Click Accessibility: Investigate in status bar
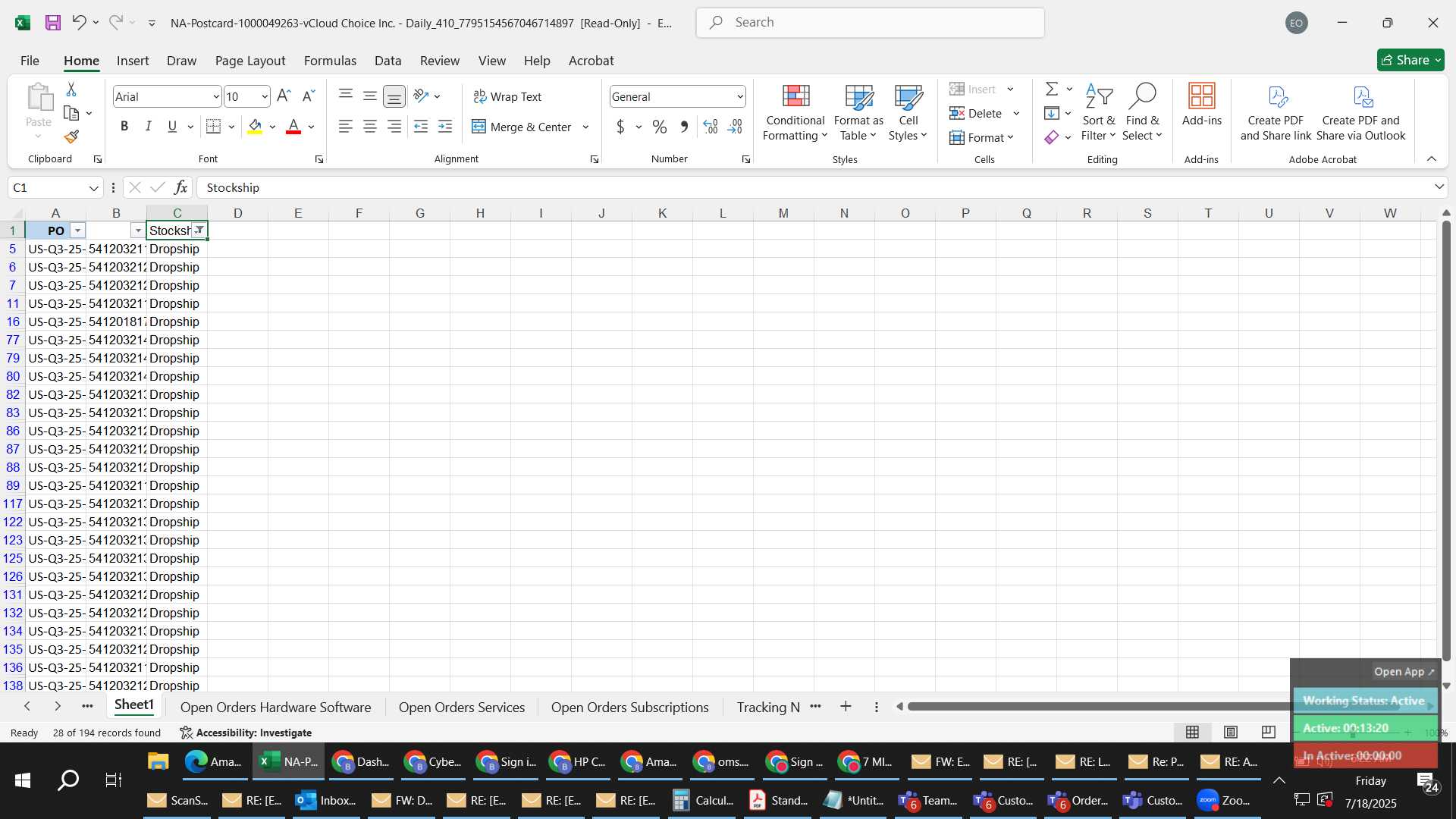Screen dimensions: 1456x819 click(x=246, y=733)
